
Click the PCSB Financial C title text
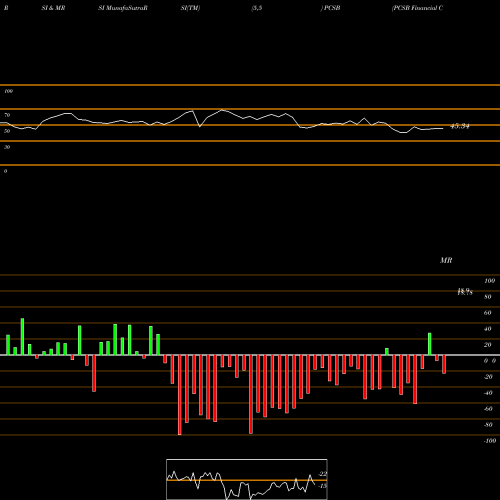point(417,8)
